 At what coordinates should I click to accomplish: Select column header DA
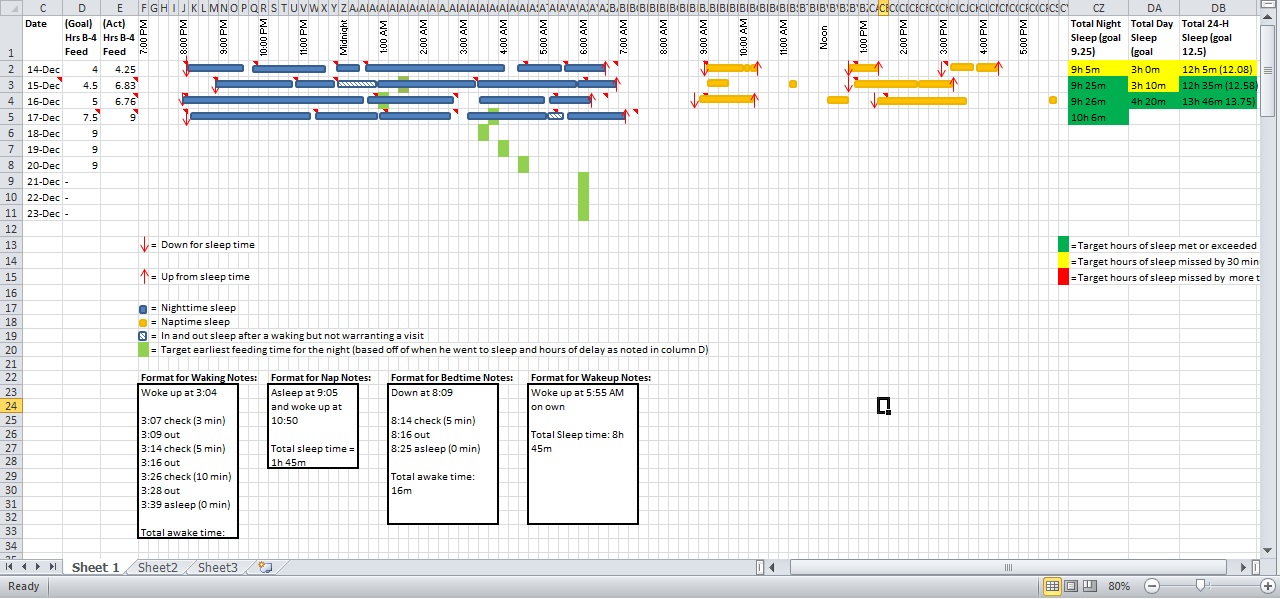[x=1153, y=8]
